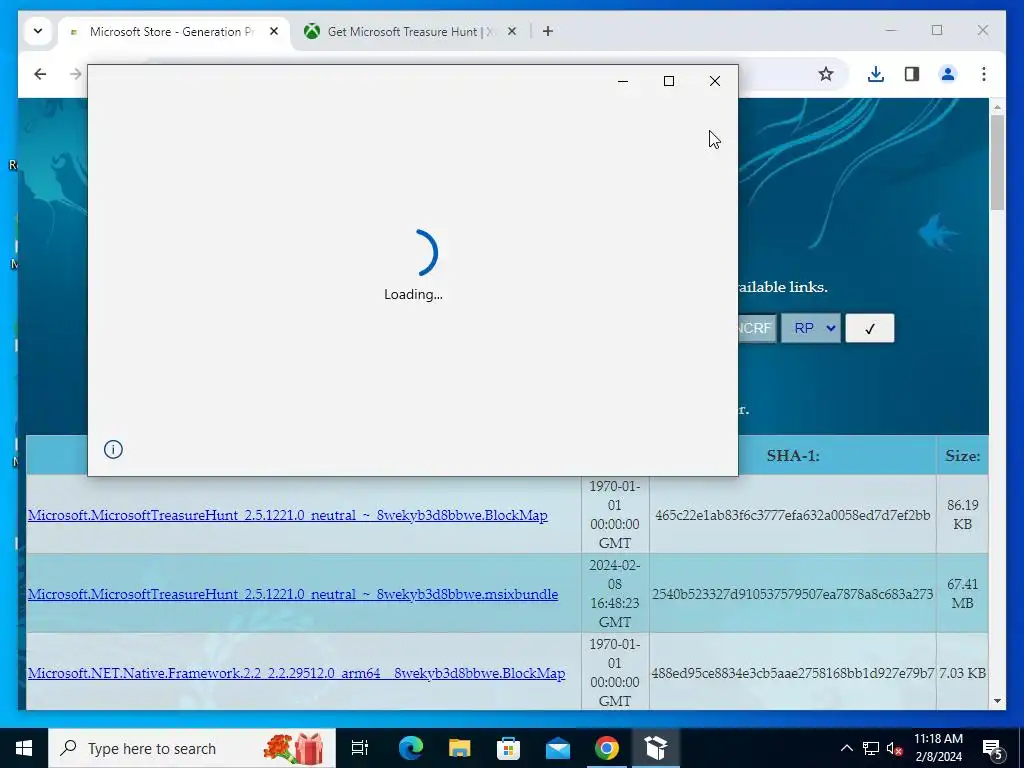
Task: Click the SHA-1 column header
Action: click(793, 456)
